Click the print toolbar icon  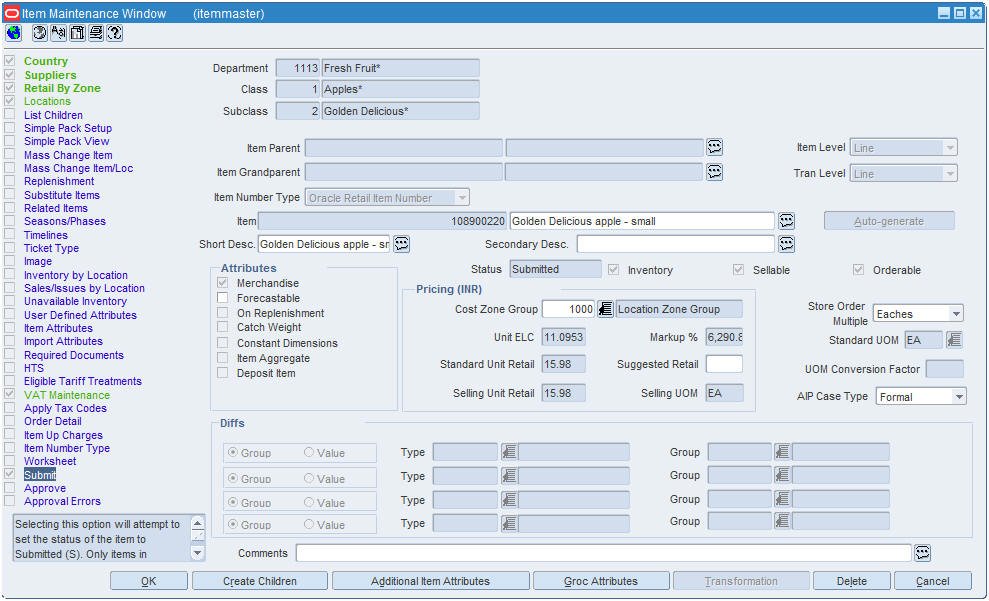(96, 33)
